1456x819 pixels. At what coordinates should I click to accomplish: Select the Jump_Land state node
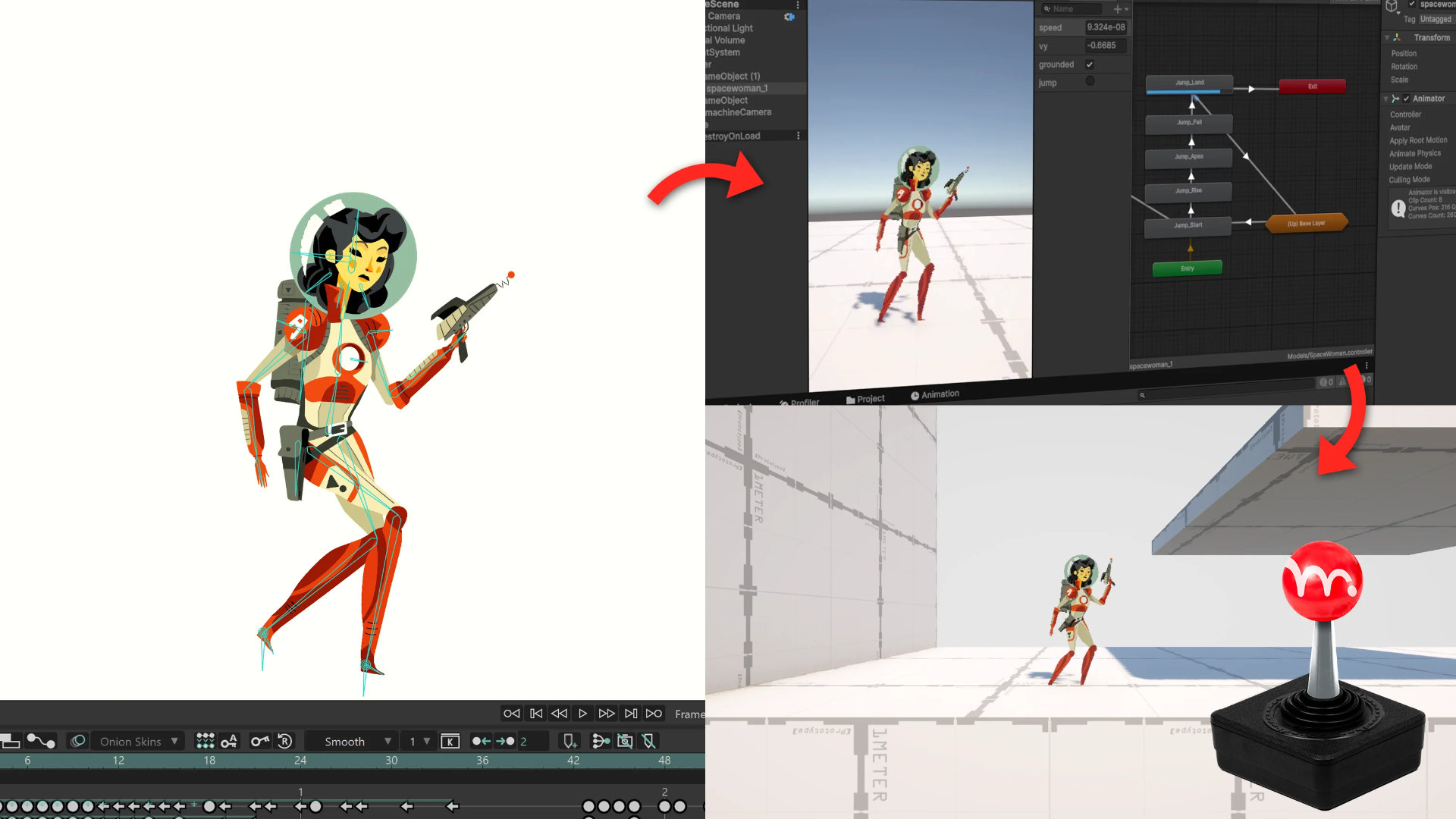click(x=1189, y=84)
